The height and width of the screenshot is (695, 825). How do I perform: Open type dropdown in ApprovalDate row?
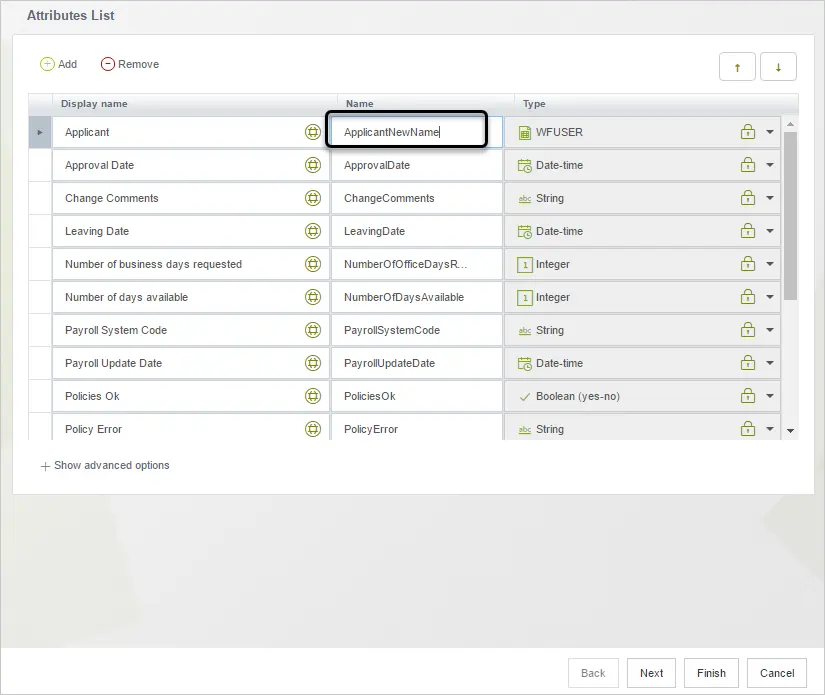[770, 165]
